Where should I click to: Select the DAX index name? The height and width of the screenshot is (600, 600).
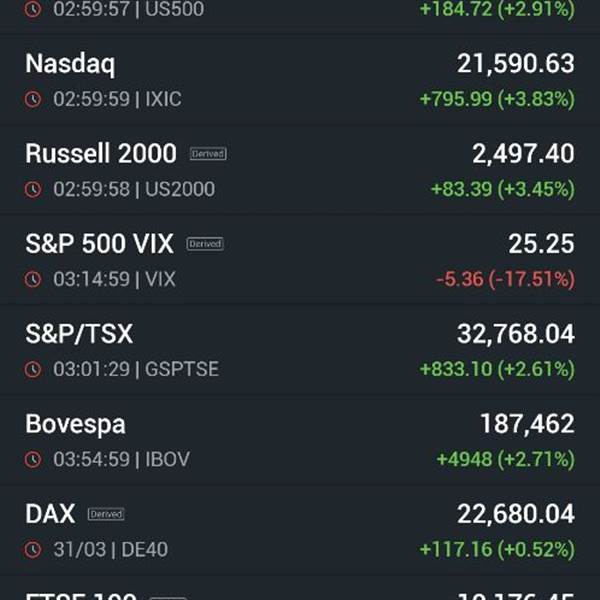50,514
